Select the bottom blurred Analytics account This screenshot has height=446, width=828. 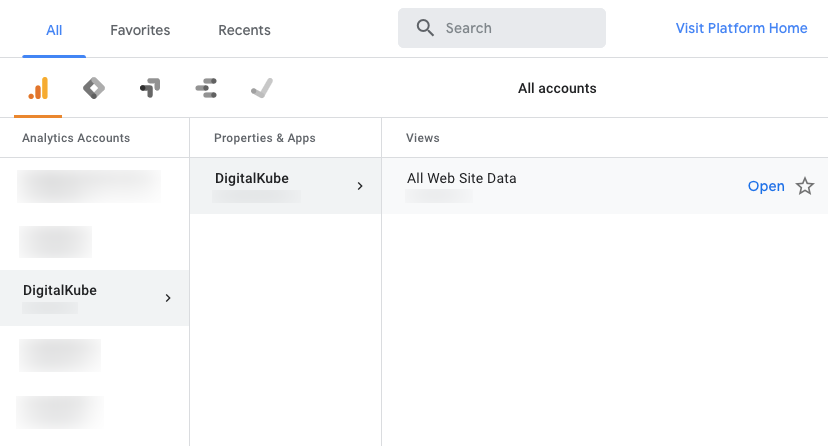click(60, 411)
